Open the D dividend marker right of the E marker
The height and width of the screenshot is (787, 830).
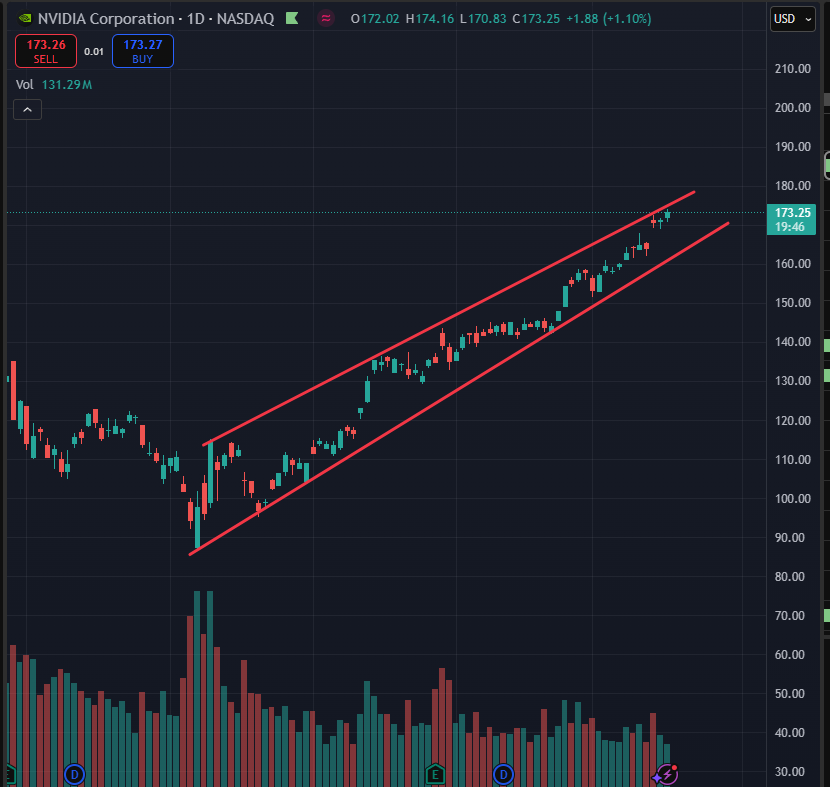pos(503,775)
